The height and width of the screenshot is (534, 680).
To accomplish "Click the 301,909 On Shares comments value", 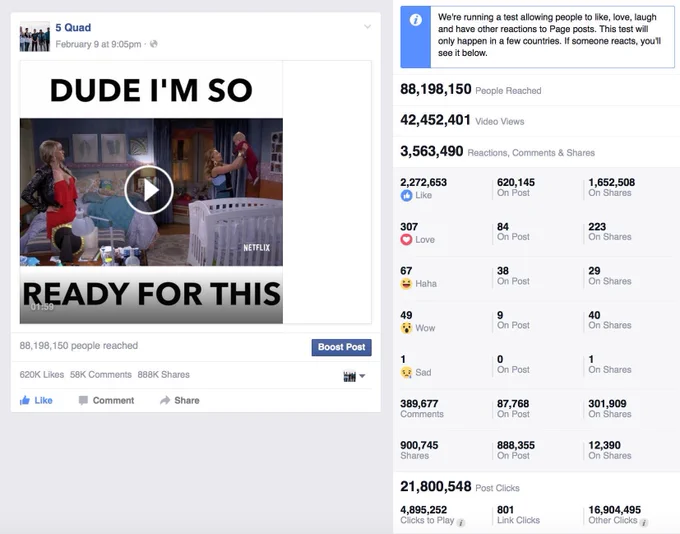I will coord(607,403).
